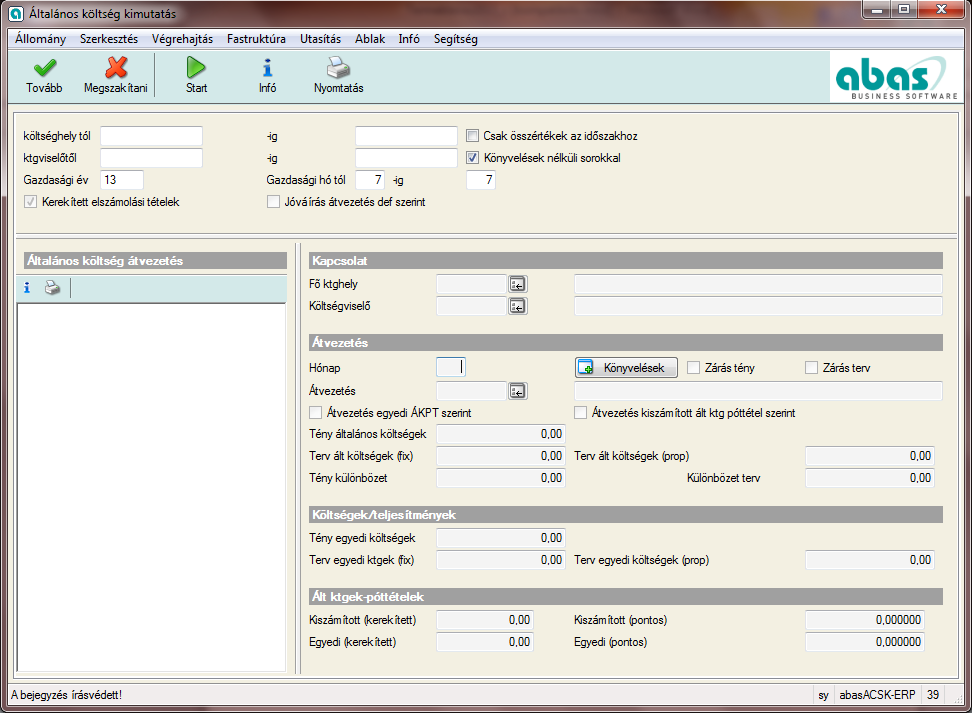972x713 pixels.
Task: Uncheck Könyvelések nélküli sorokkal checkbox
Action: pos(472,158)
